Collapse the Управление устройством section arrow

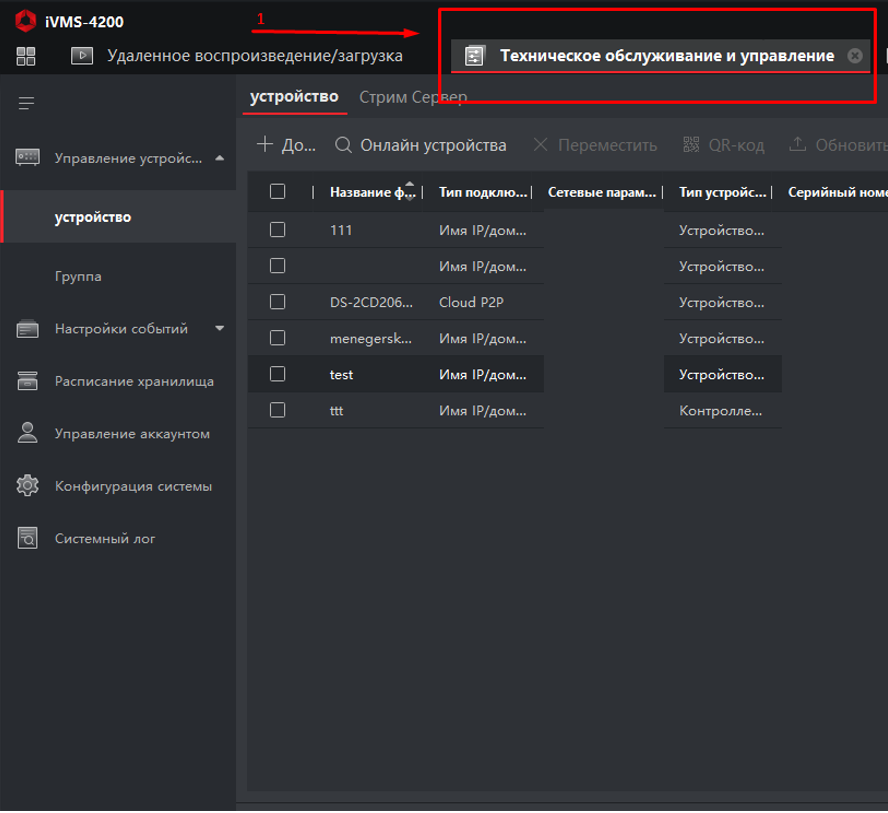coord(219,158)
